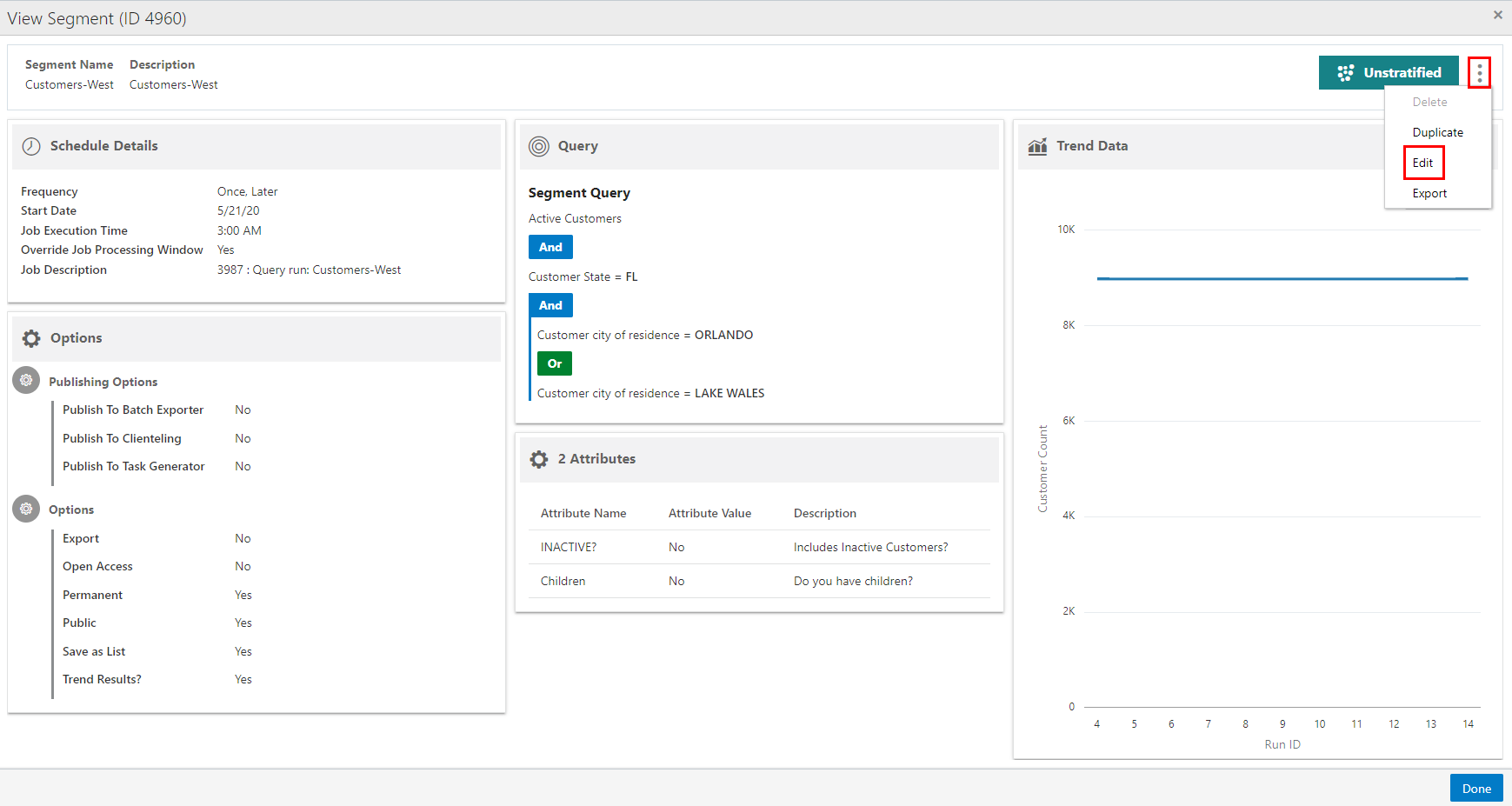Click the And badge below Customer State
The image size is (1512, 806).
550,305
